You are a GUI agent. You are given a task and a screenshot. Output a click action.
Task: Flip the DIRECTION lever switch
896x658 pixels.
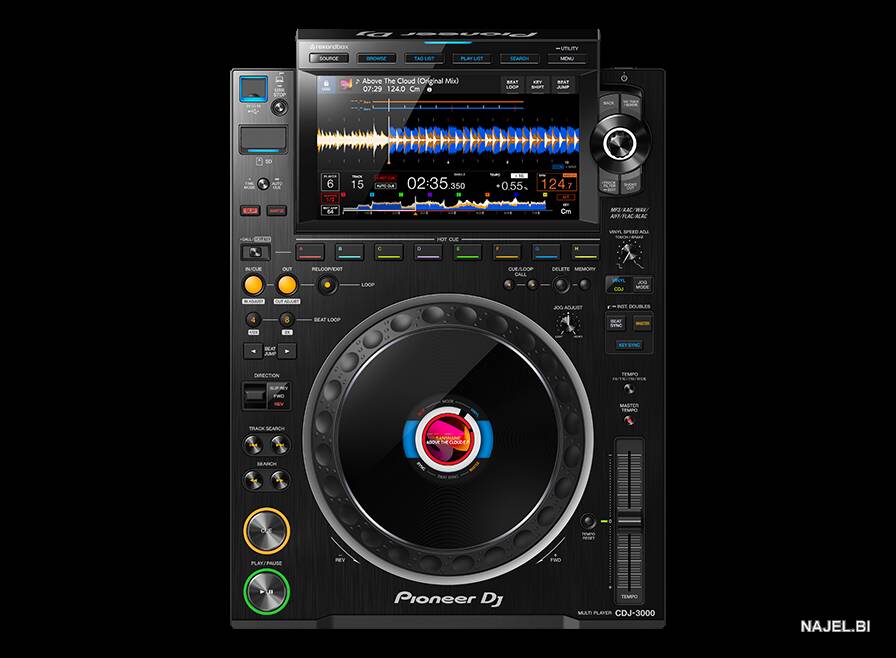click(x=254, y=394)
